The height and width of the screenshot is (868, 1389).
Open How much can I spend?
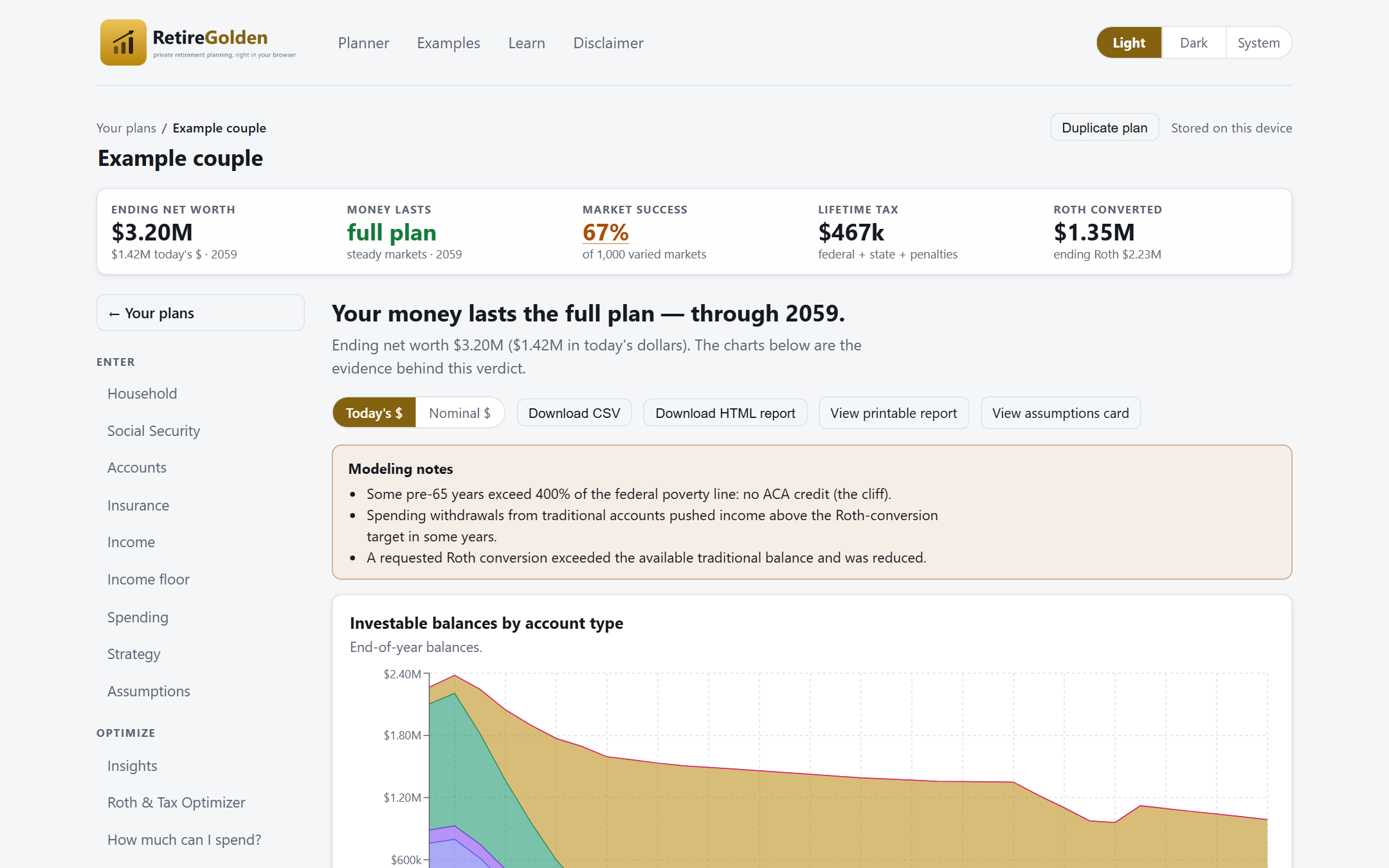[184, 840]
